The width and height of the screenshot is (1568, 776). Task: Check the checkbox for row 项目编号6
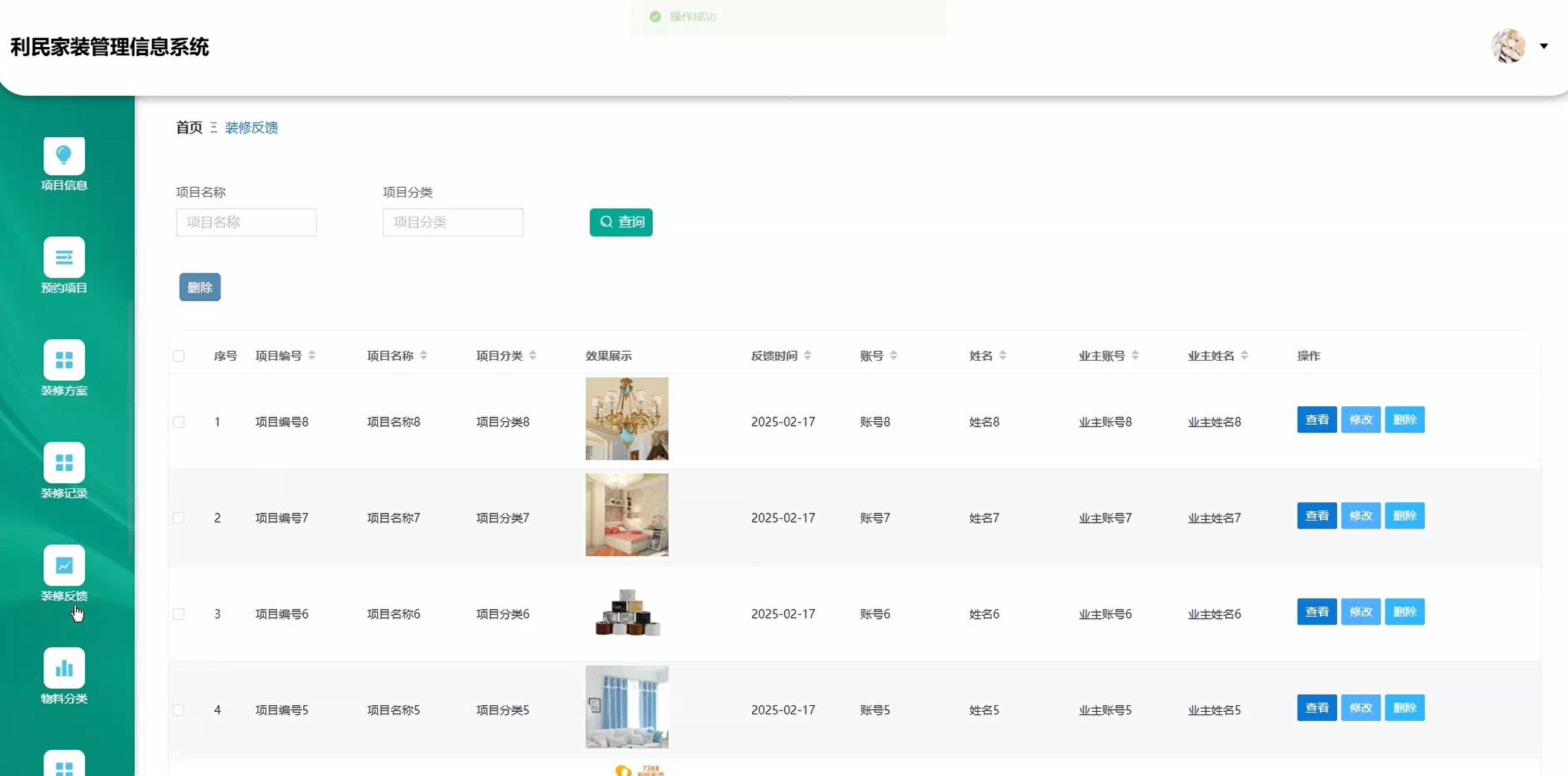pos(178,613)
